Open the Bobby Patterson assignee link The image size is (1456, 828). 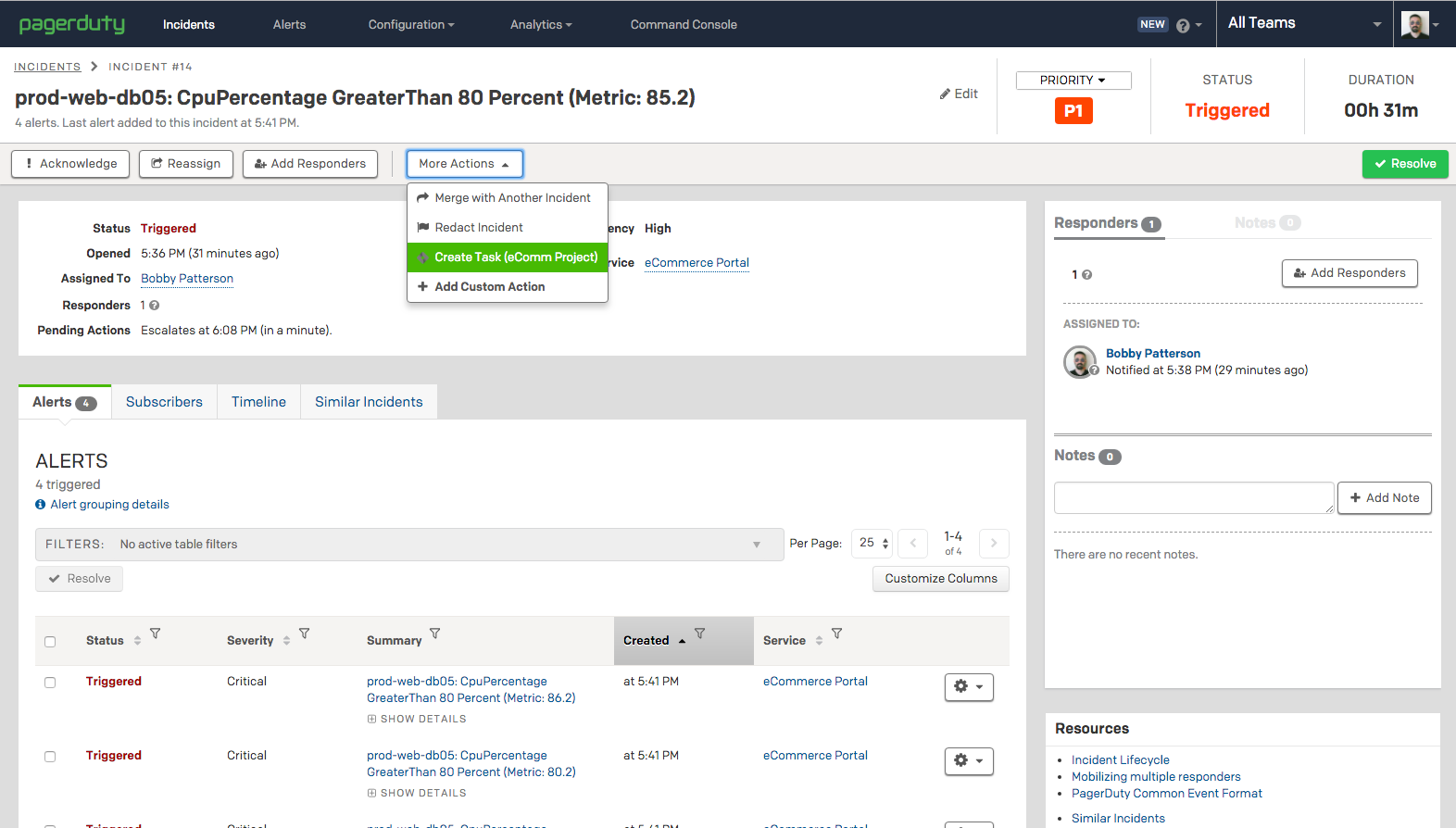pyautogui.click(x=187, y=279)
